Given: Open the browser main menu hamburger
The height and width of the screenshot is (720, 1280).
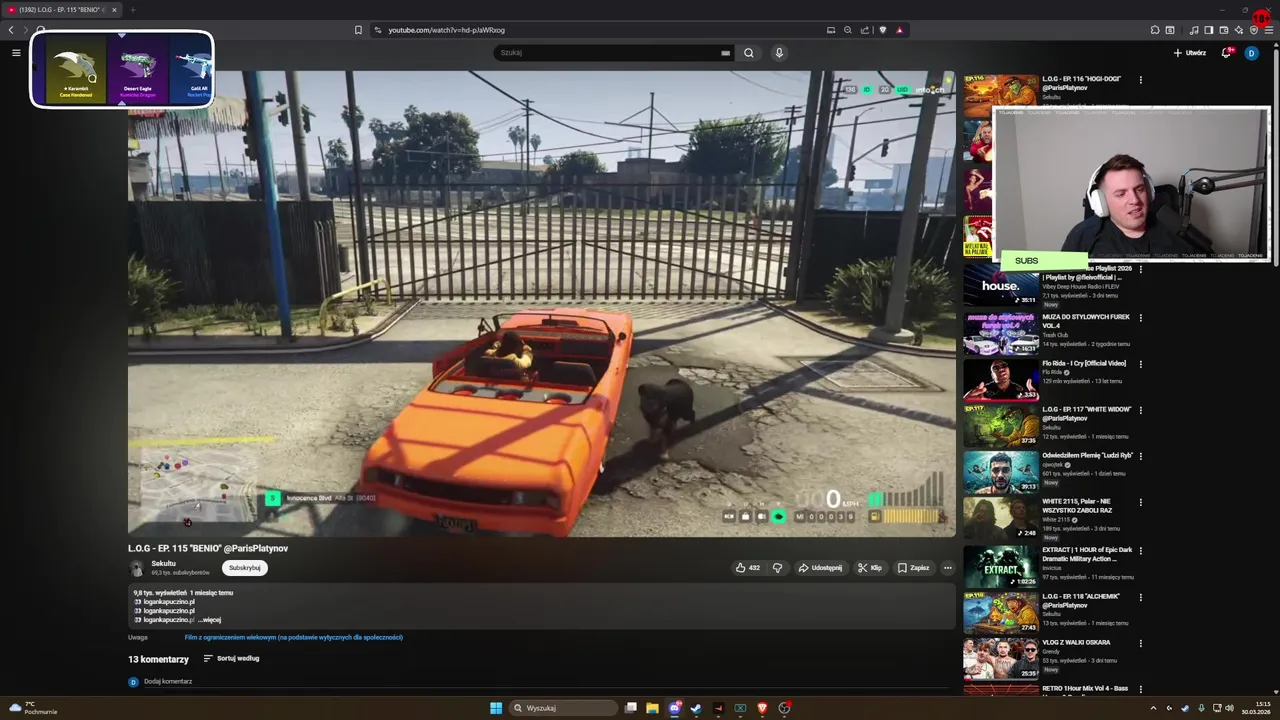Looking at the screenshot, I should [x=1269, y=30].
